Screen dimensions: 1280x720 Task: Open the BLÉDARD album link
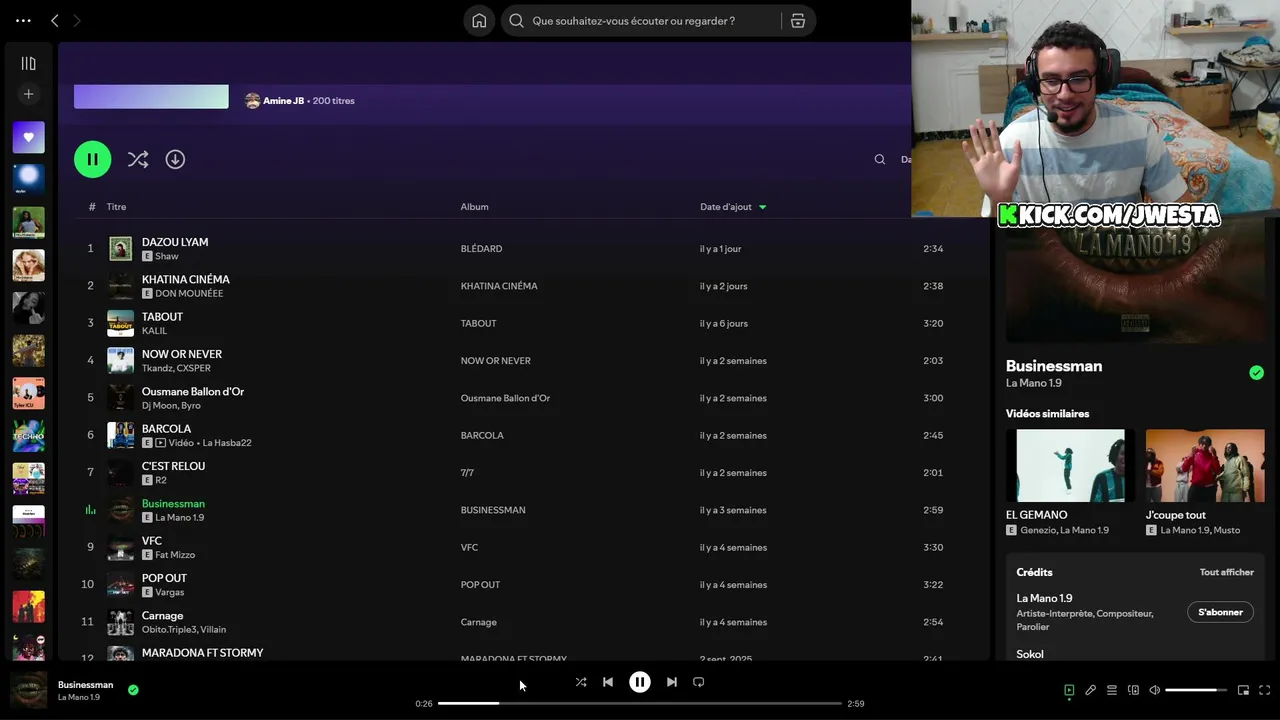[x=481, y=249]
